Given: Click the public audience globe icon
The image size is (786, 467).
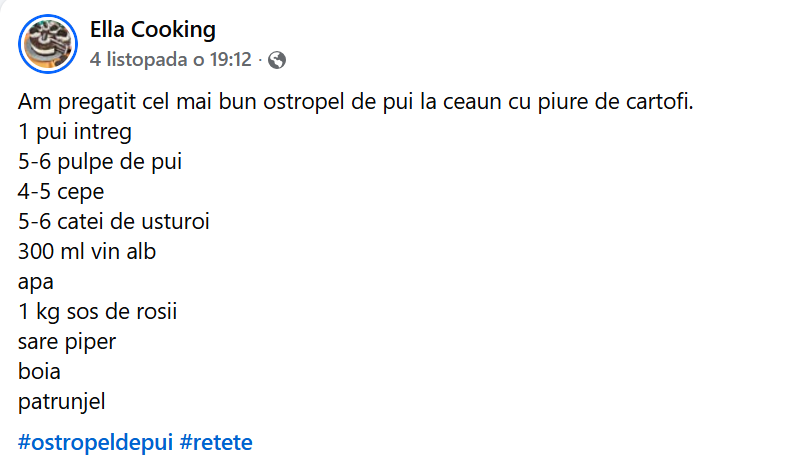Looking at the screenshot, I should (277, 59).
